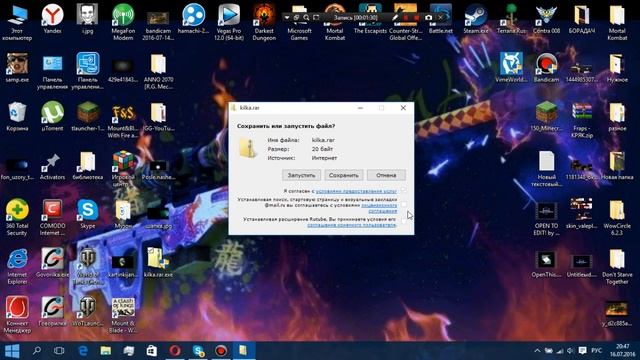640x360 pixels.
Task: Select the Don't Starve Together folder
Action: (617, 267)
